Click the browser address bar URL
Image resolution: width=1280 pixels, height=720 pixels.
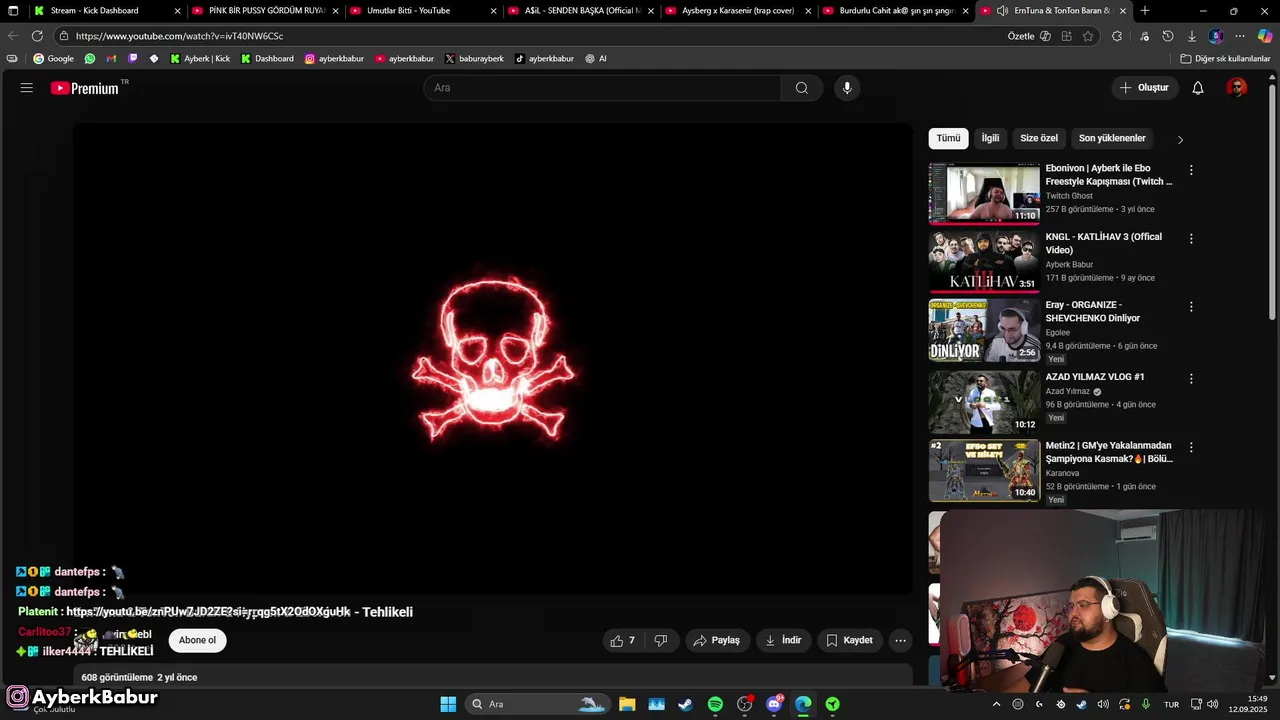pos(179,36)
